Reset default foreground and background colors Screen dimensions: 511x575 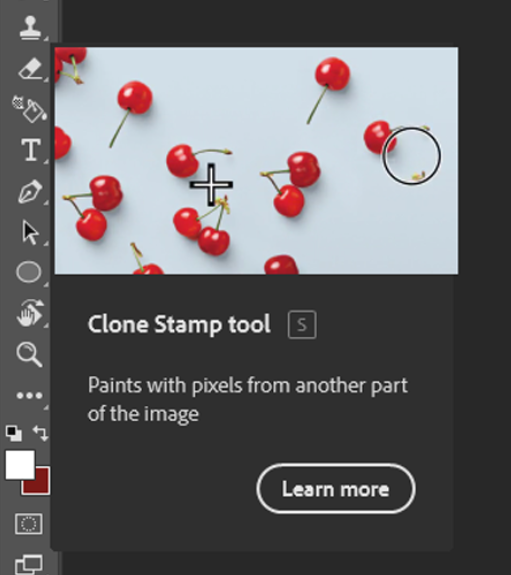pos(14,433)
